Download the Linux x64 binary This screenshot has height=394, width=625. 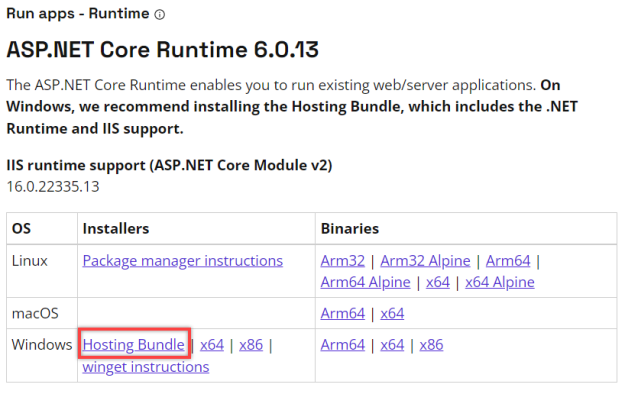click(x=438, y=283)
